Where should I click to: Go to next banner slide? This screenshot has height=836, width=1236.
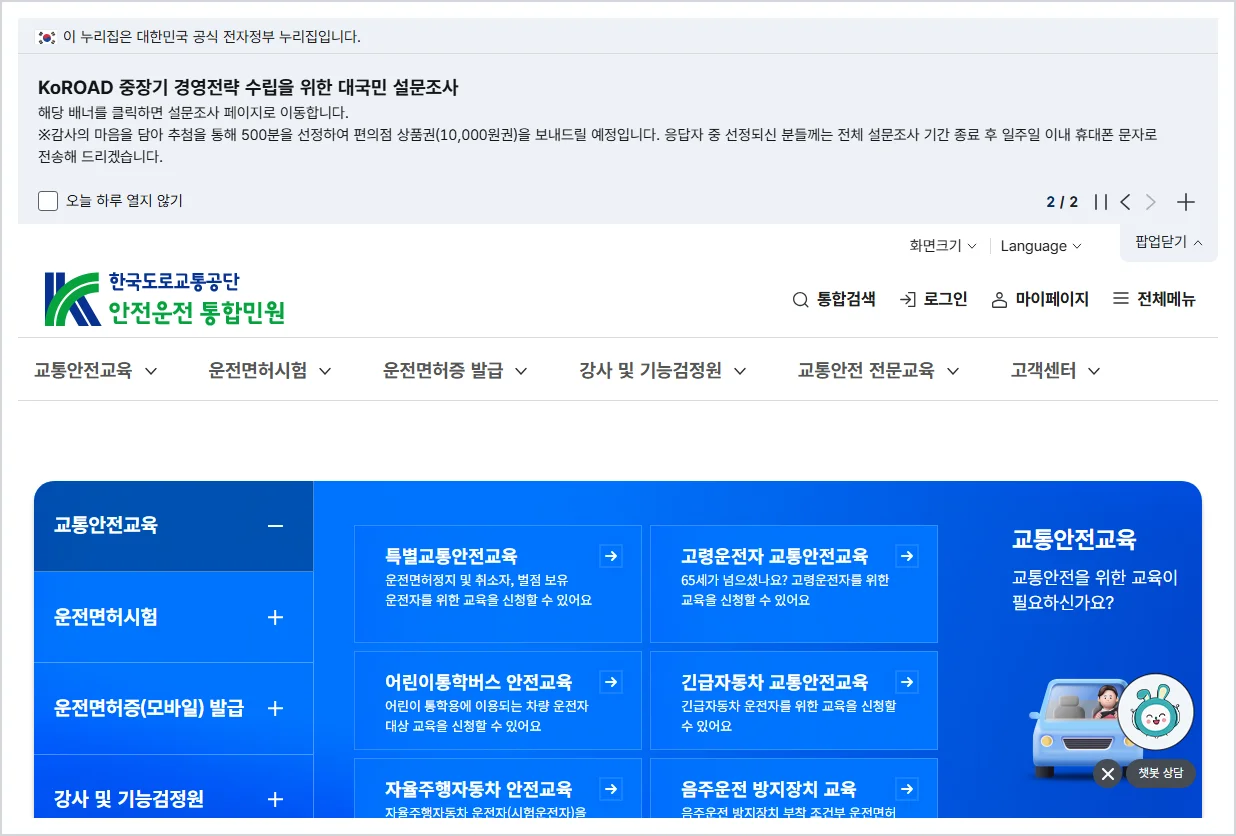click(1151, 202)
